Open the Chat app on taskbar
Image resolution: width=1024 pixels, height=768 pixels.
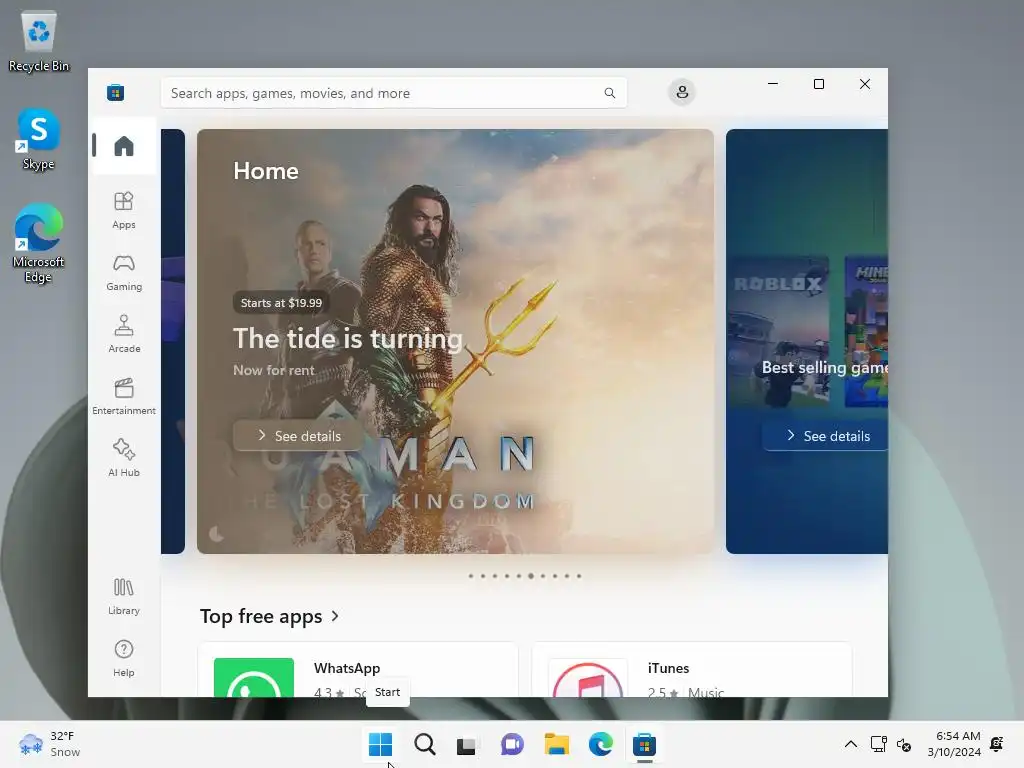click(x=512, y=744)
